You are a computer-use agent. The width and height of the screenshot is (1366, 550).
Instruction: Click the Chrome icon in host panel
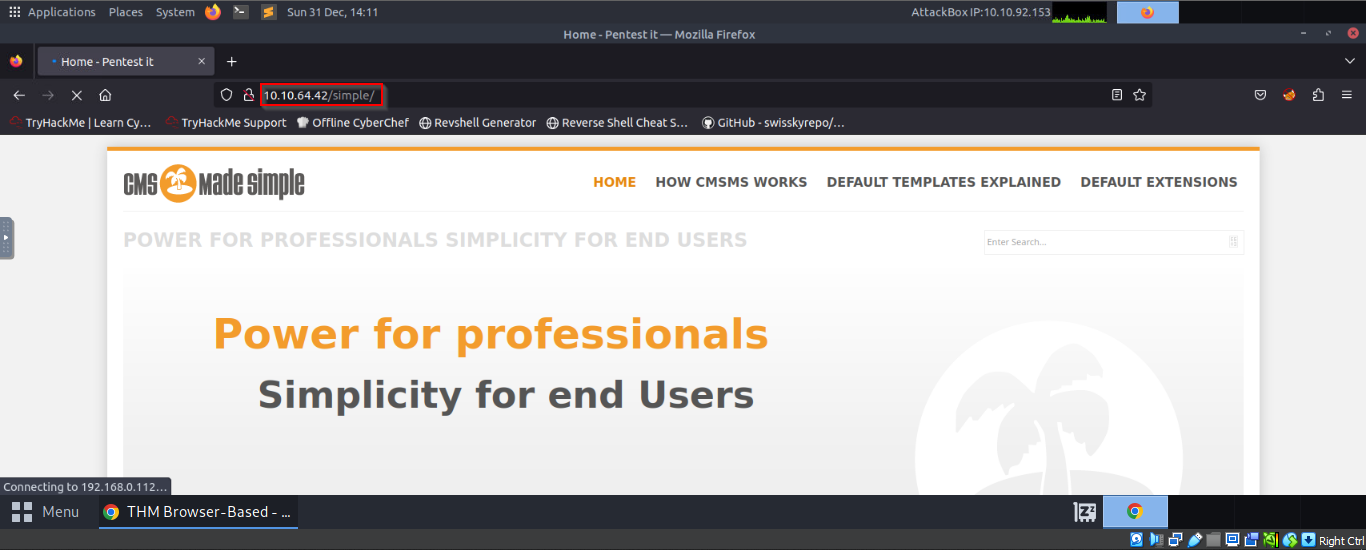coord(1135,512)
